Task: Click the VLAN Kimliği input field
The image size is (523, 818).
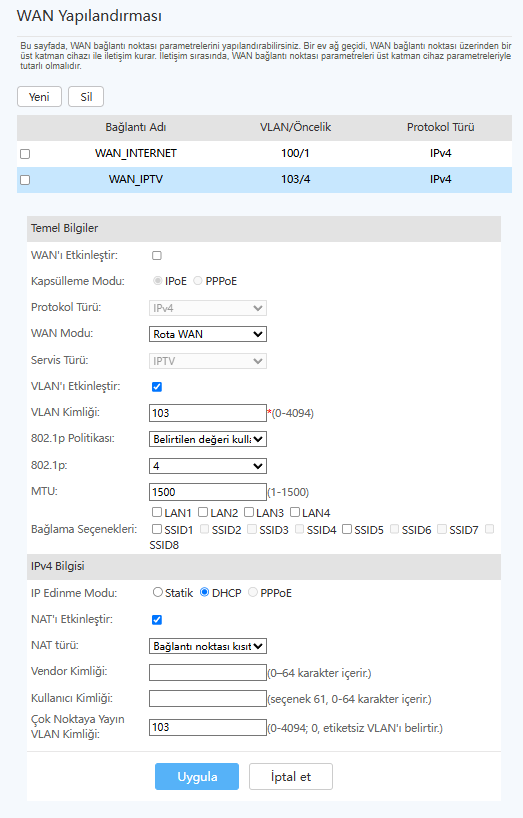Action: tap(208, 413)
